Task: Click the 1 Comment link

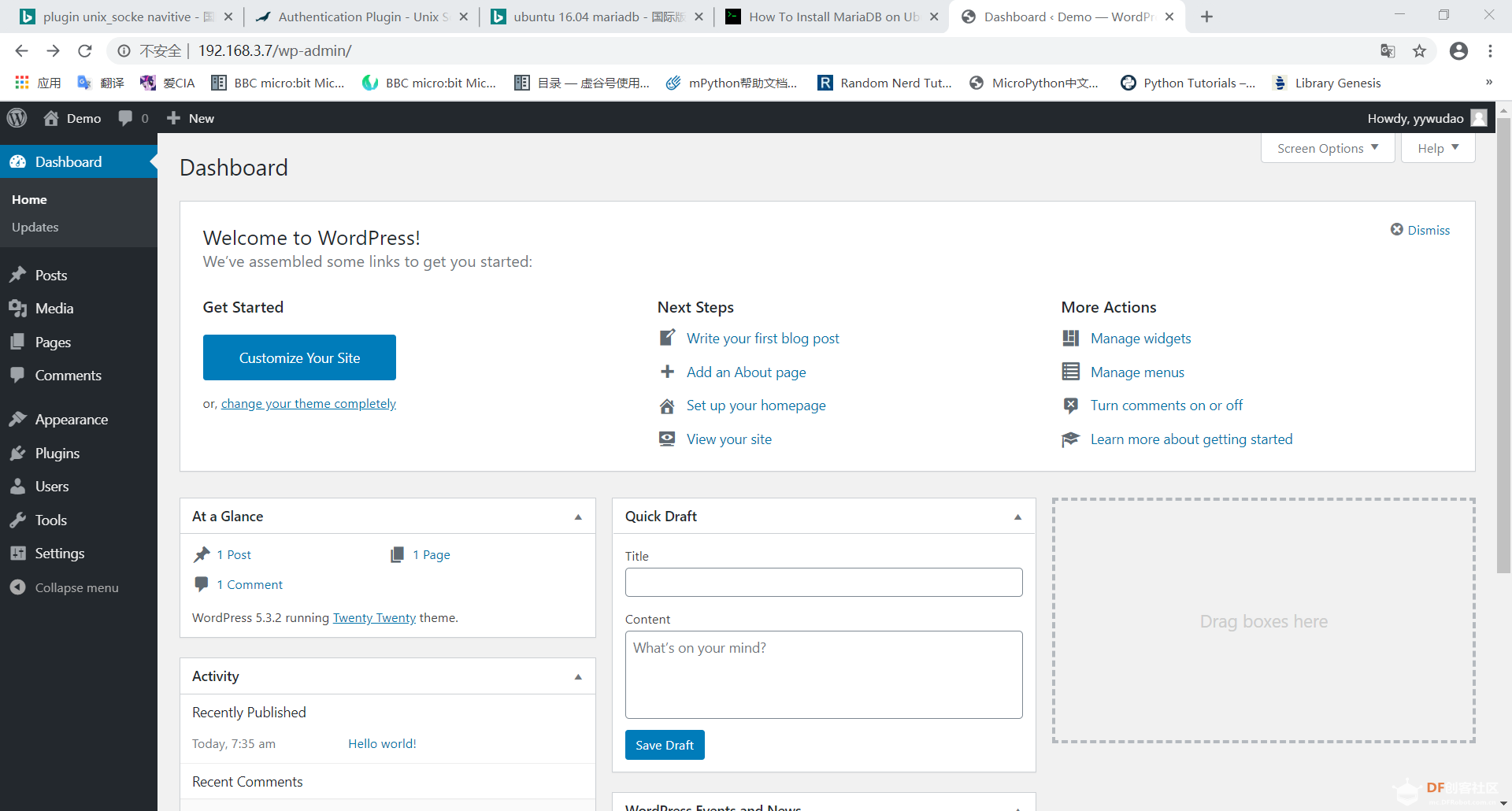Action: pyautogui.click(x=250, y=584)
